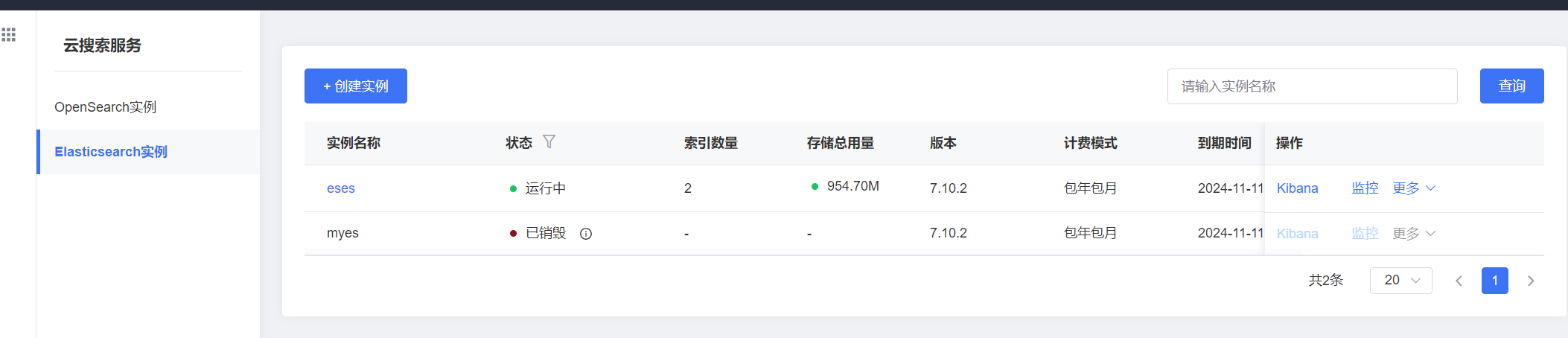Go to previous page arrow
Screen dimensions: 1568x338
pyautogui.click(x=1459, y=281)
